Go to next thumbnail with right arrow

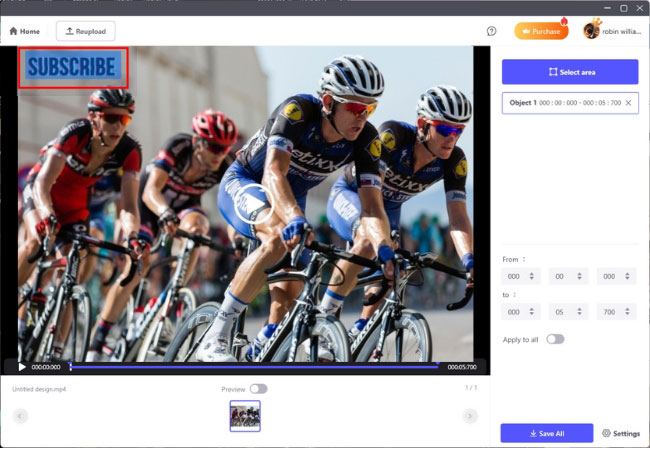pos(470,416)
